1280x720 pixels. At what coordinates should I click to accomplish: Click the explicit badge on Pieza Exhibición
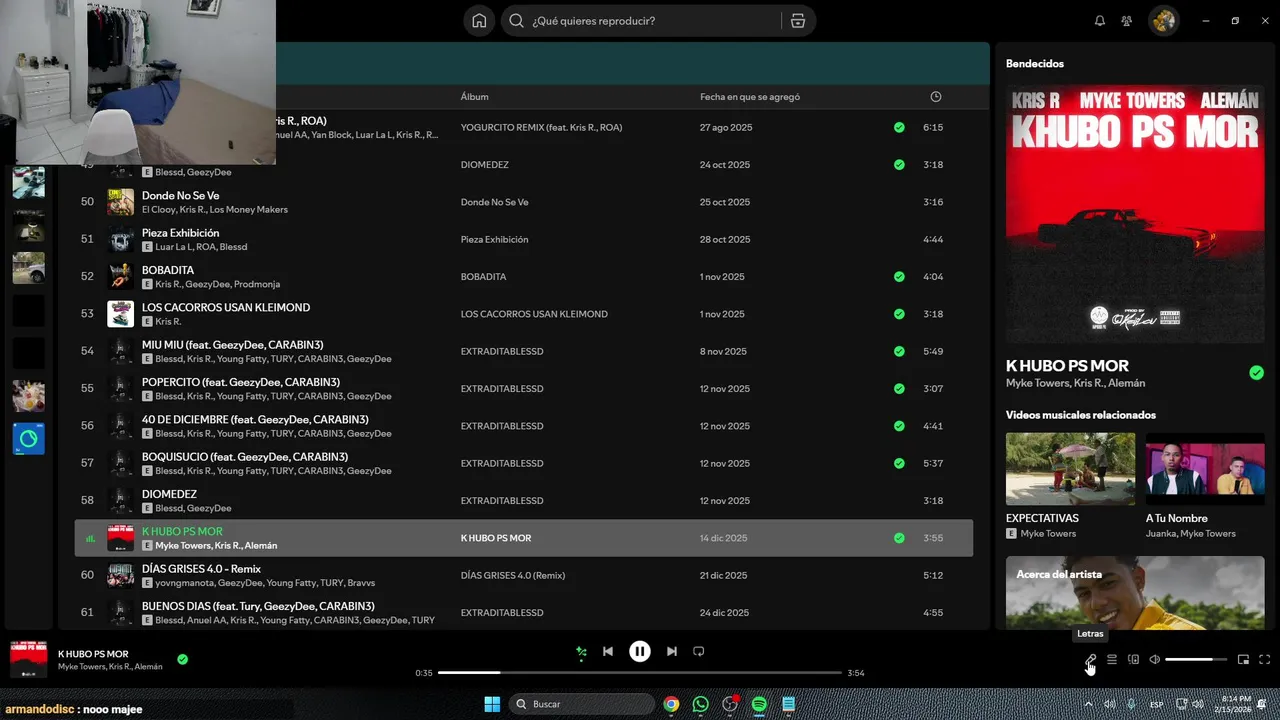(147, 247)
